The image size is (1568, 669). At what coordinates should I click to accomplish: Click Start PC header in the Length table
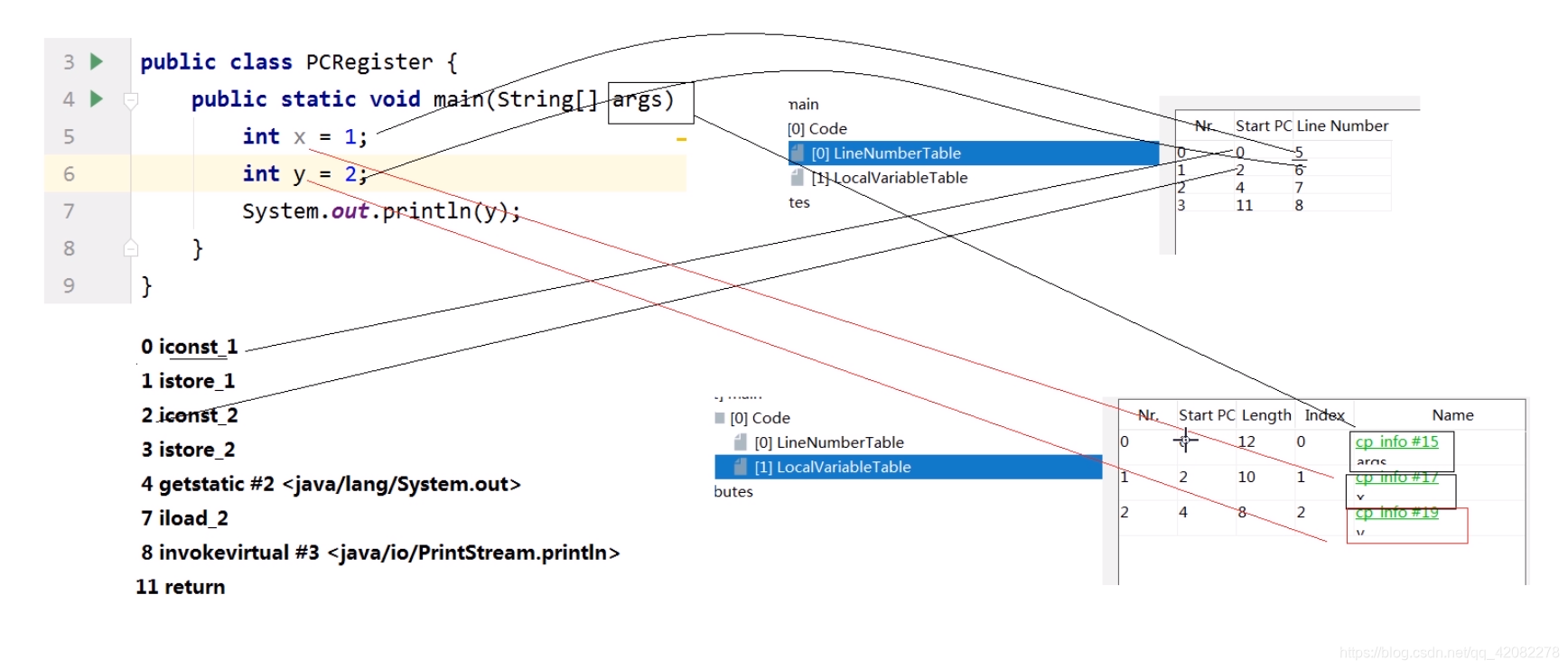point(1206,415)
